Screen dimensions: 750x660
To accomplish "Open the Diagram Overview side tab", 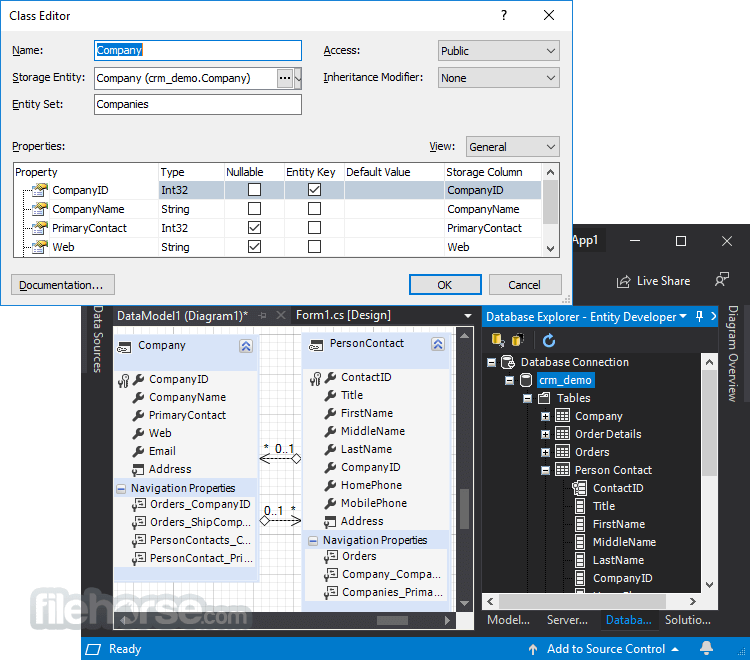I will 733,353.
